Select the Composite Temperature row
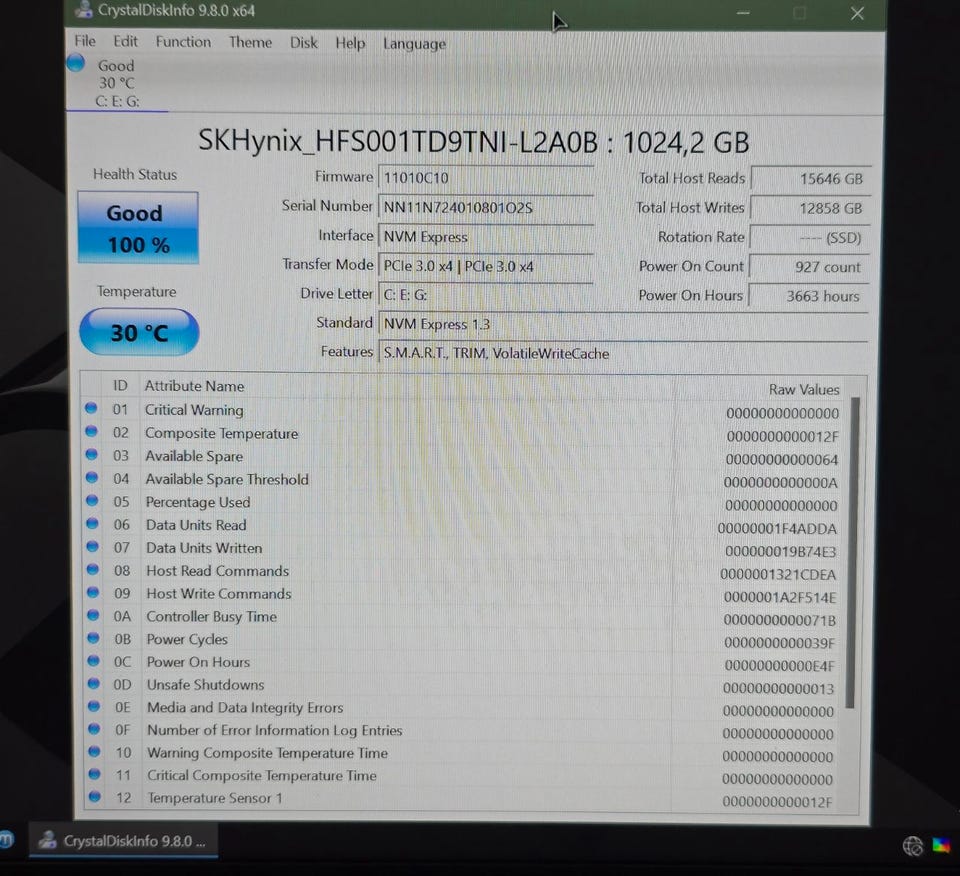The image size is (960, 876). pos(463,433)
